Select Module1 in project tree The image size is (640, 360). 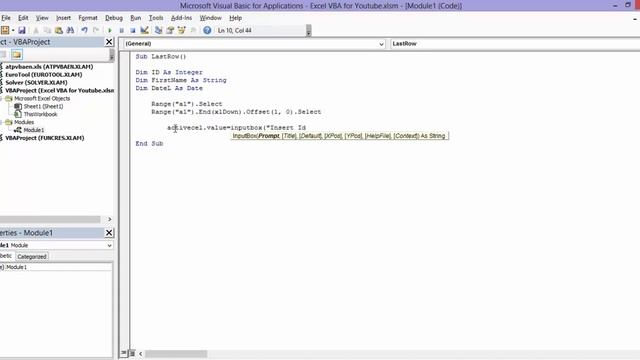pyautogui.click(x=33, y=130)
